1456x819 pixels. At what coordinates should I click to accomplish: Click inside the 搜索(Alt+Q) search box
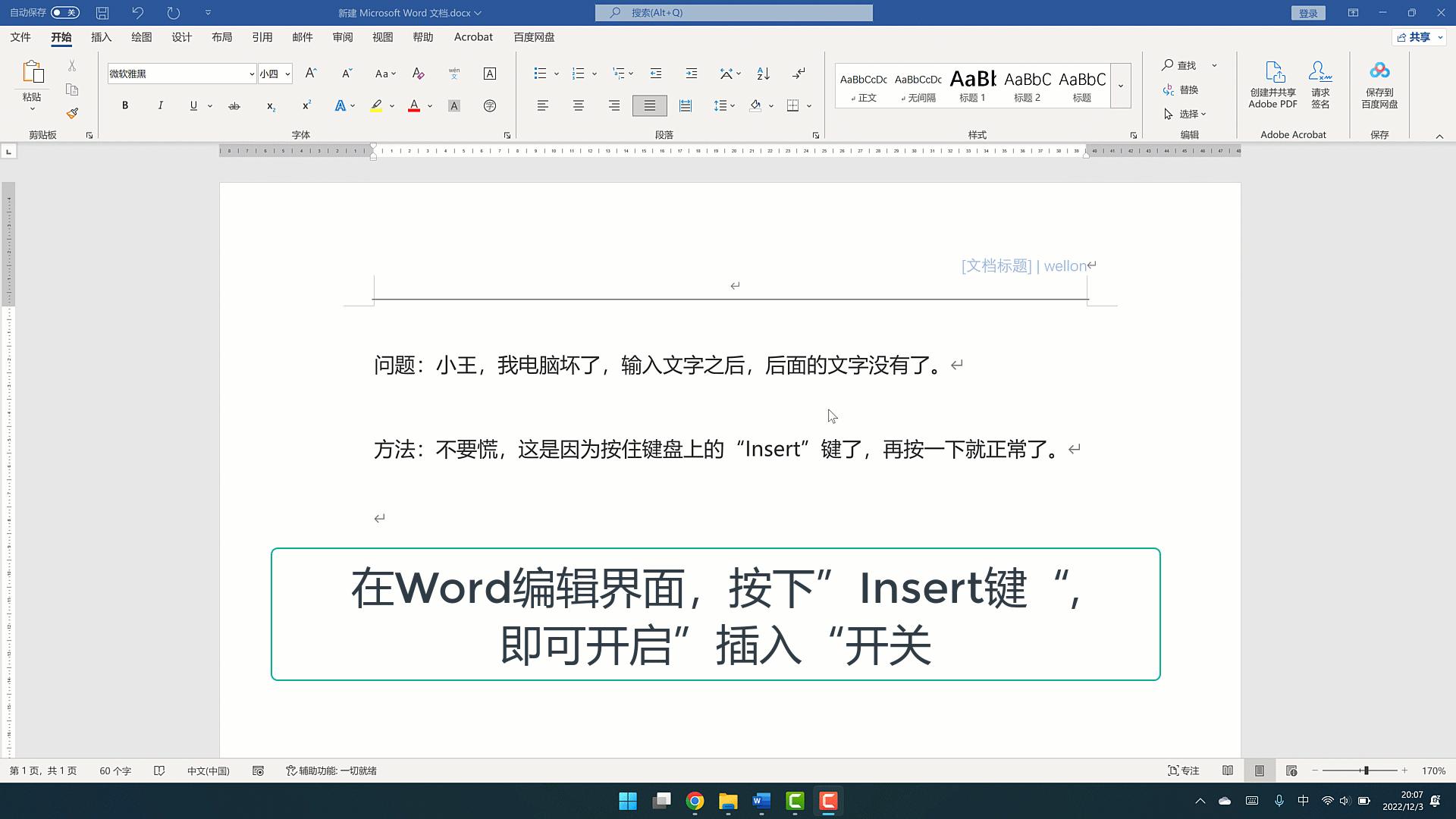(733, 12)
